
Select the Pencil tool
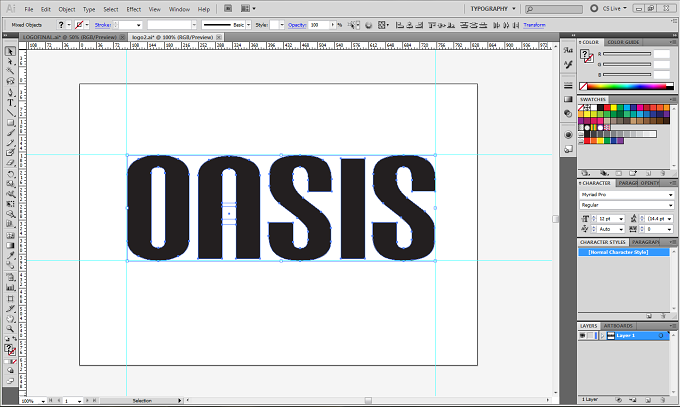pos(10,143)
